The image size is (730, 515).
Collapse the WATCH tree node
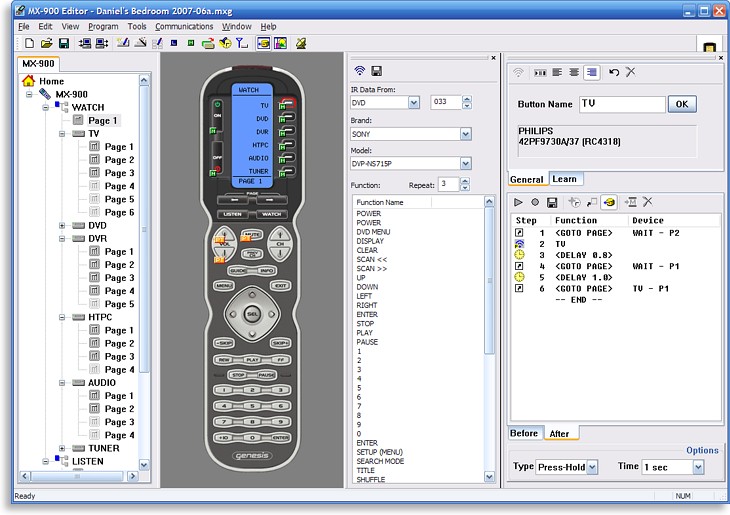click(x=45, y=108)
